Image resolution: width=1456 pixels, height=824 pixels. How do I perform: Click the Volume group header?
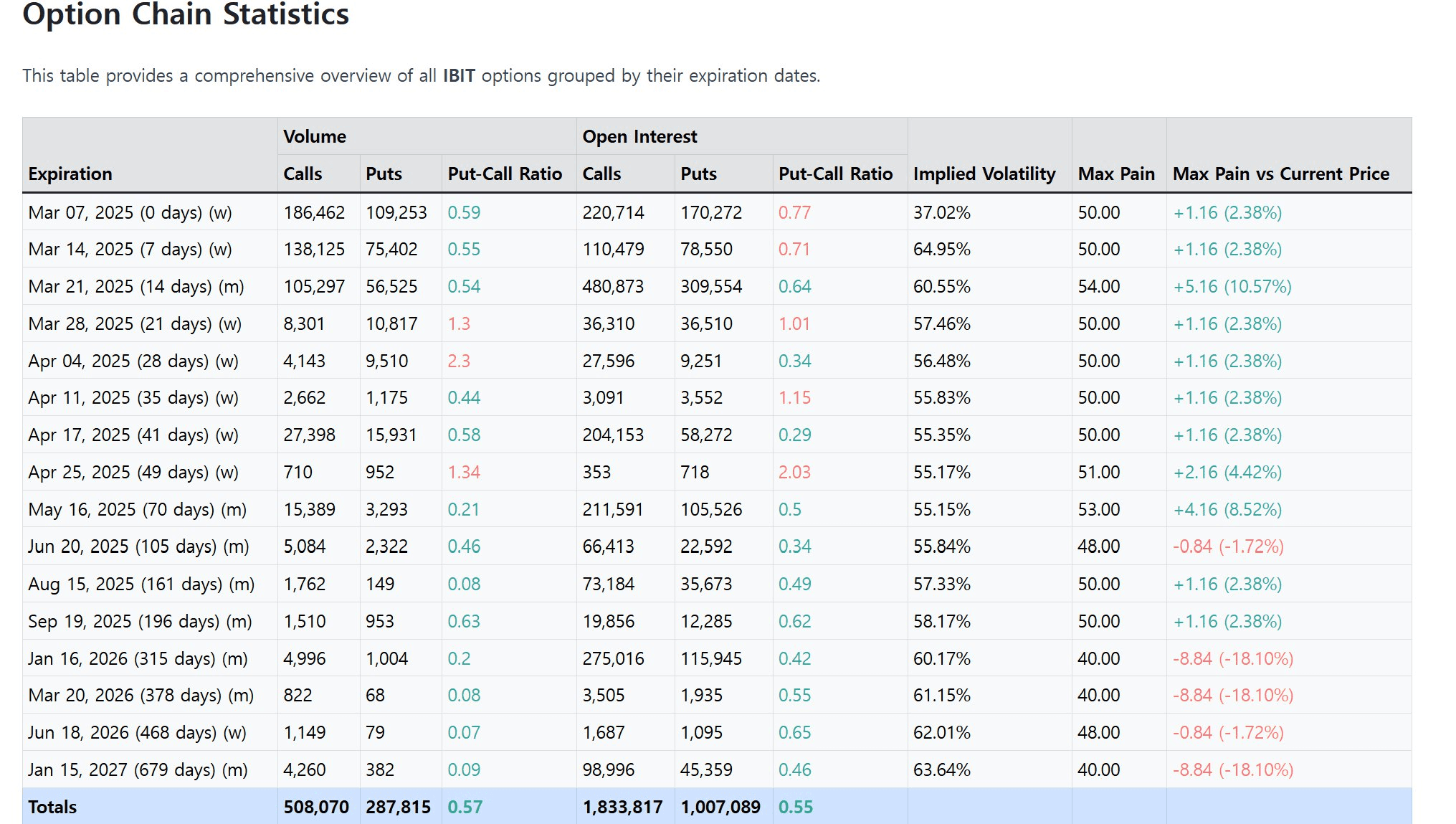[x=315, y=136]
